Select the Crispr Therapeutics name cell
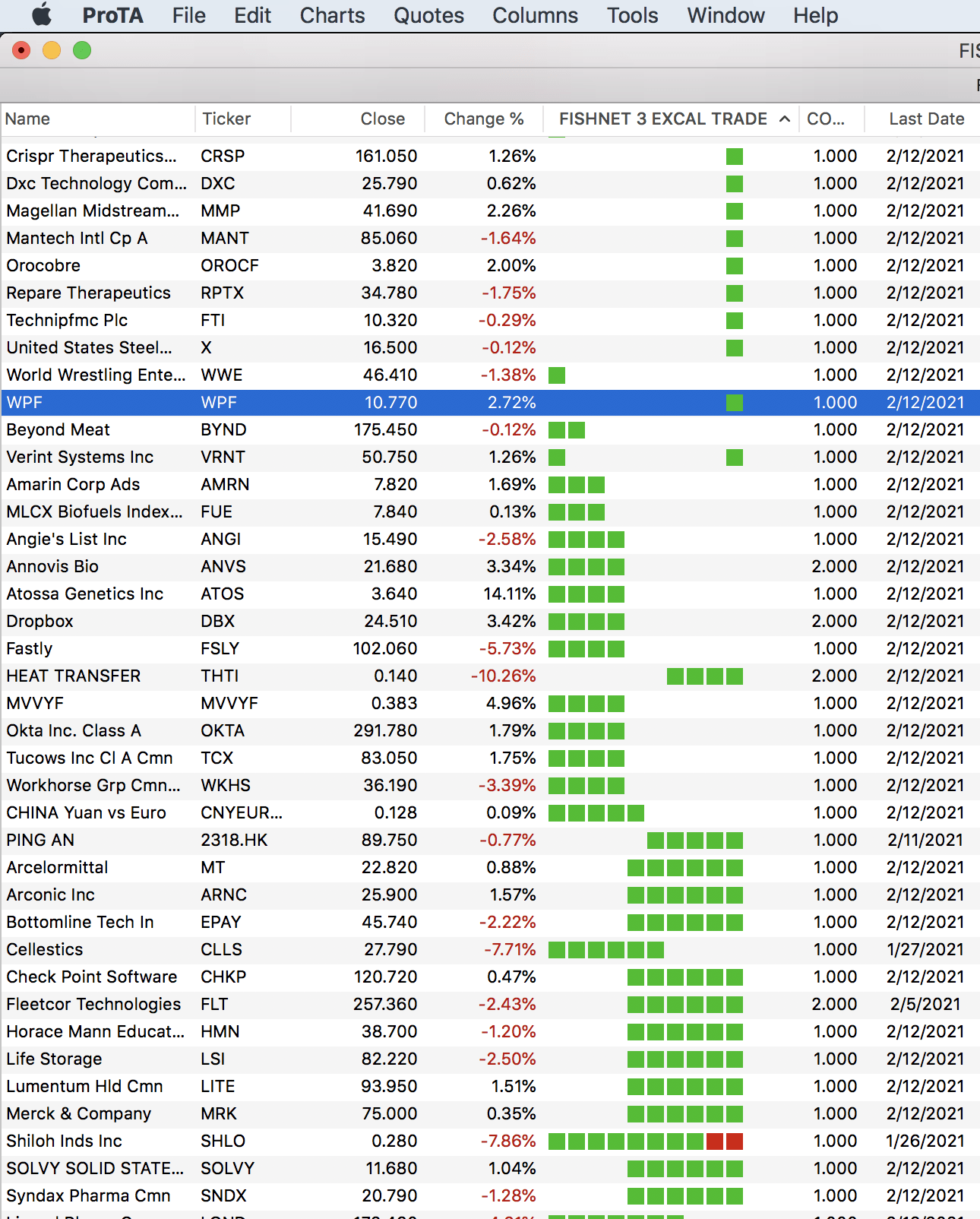This screenshot has width=980, height=1219. pos(91,156)
